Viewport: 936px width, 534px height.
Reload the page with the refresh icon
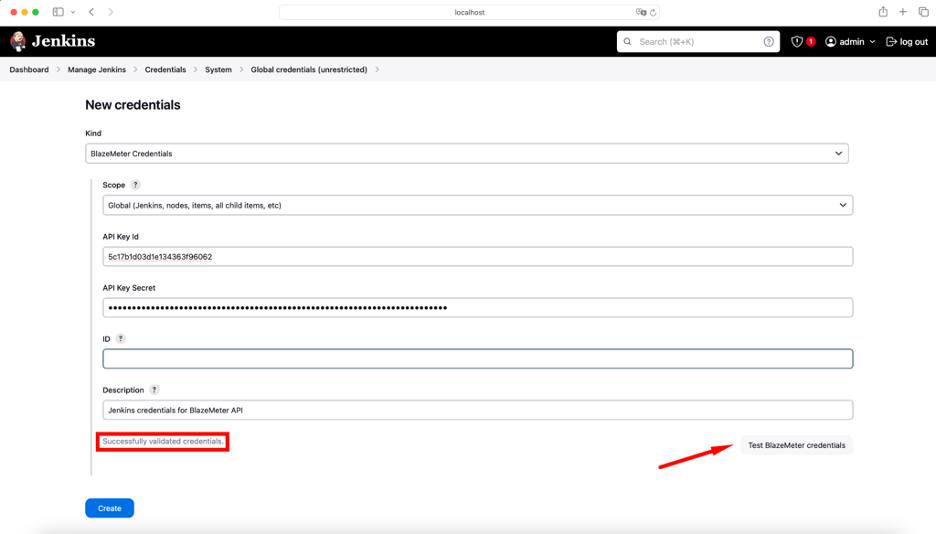pos(653,12)
